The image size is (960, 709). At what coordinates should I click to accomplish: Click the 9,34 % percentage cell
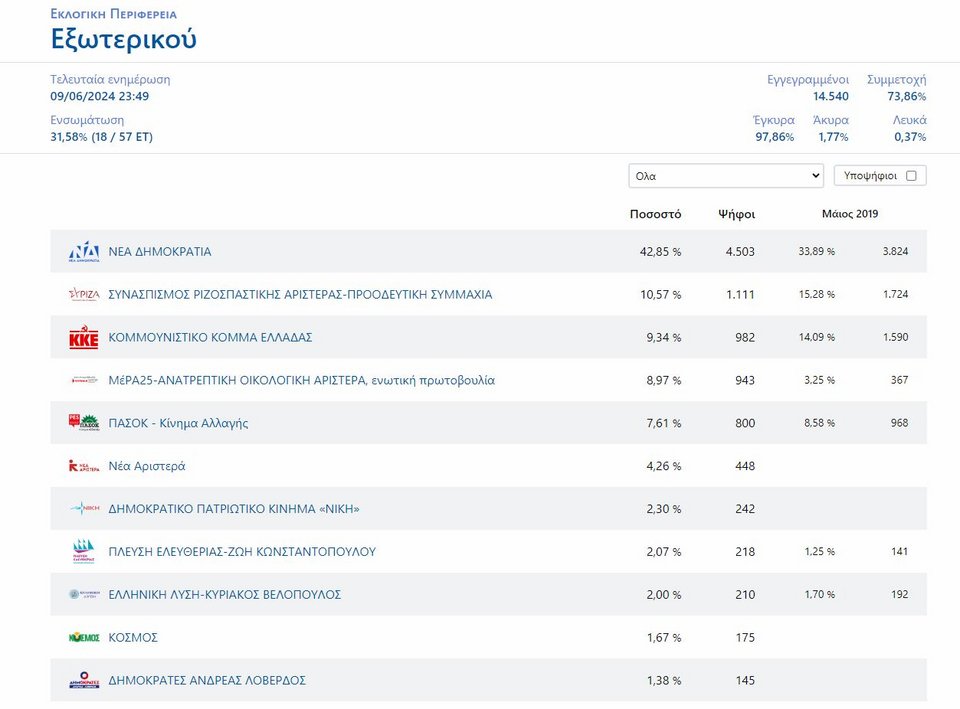pyautogui.click(x=664, y=337)
